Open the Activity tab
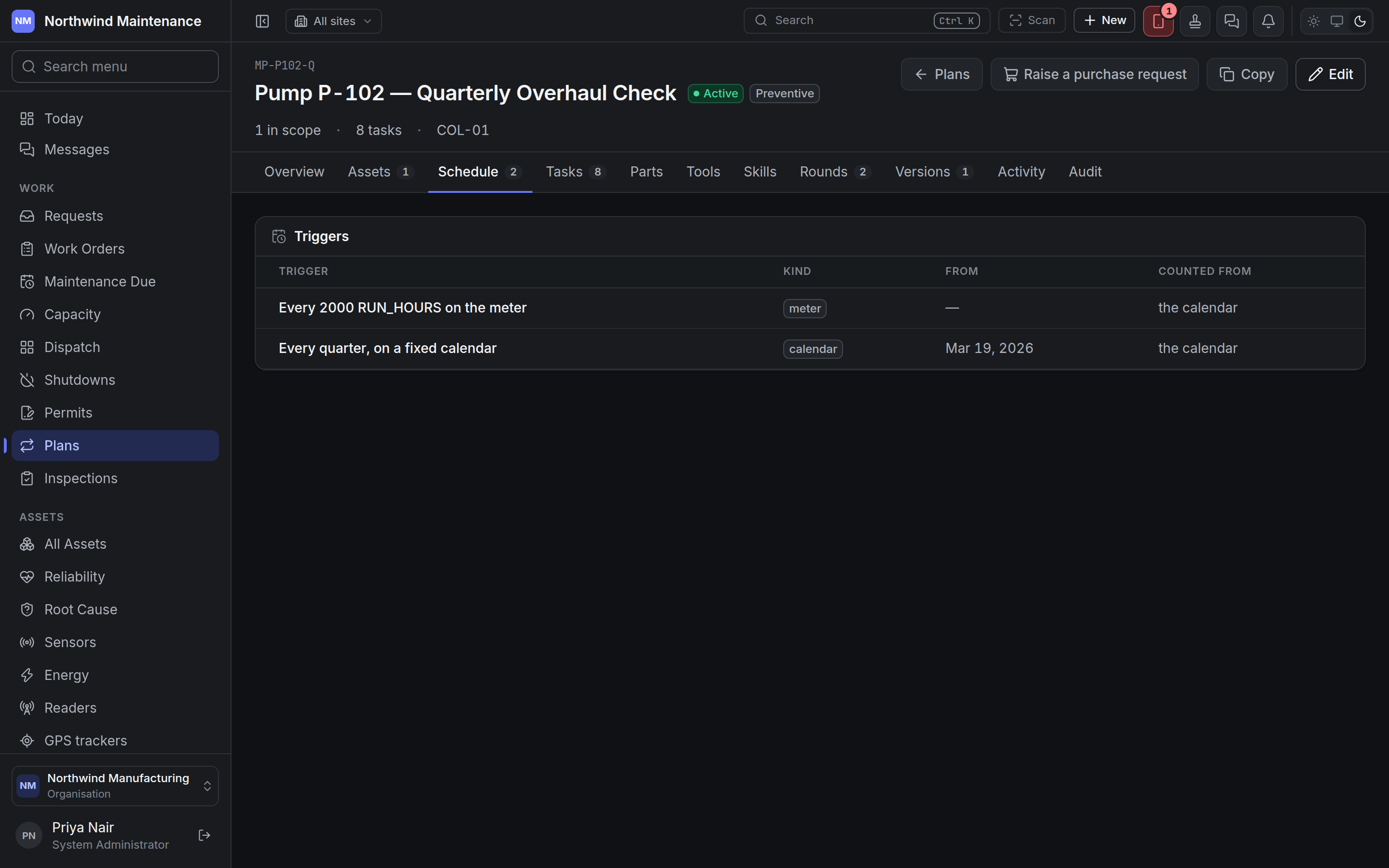The image size is (1389, 868). tap(1021, 172)
